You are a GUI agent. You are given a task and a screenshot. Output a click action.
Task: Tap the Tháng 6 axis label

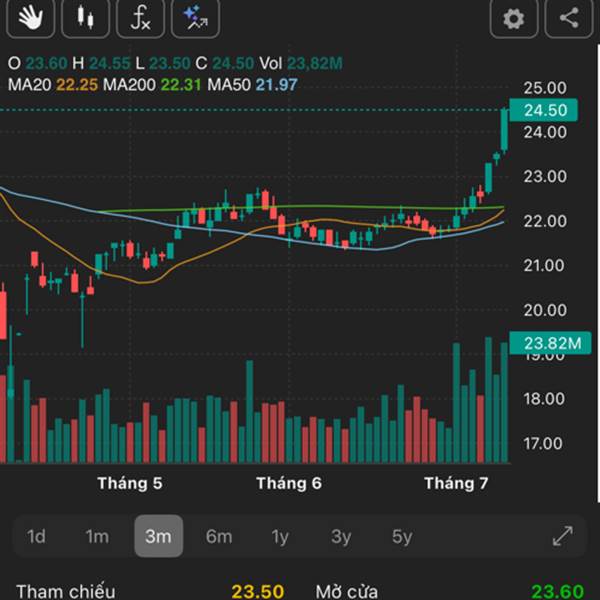pos(289,483)
